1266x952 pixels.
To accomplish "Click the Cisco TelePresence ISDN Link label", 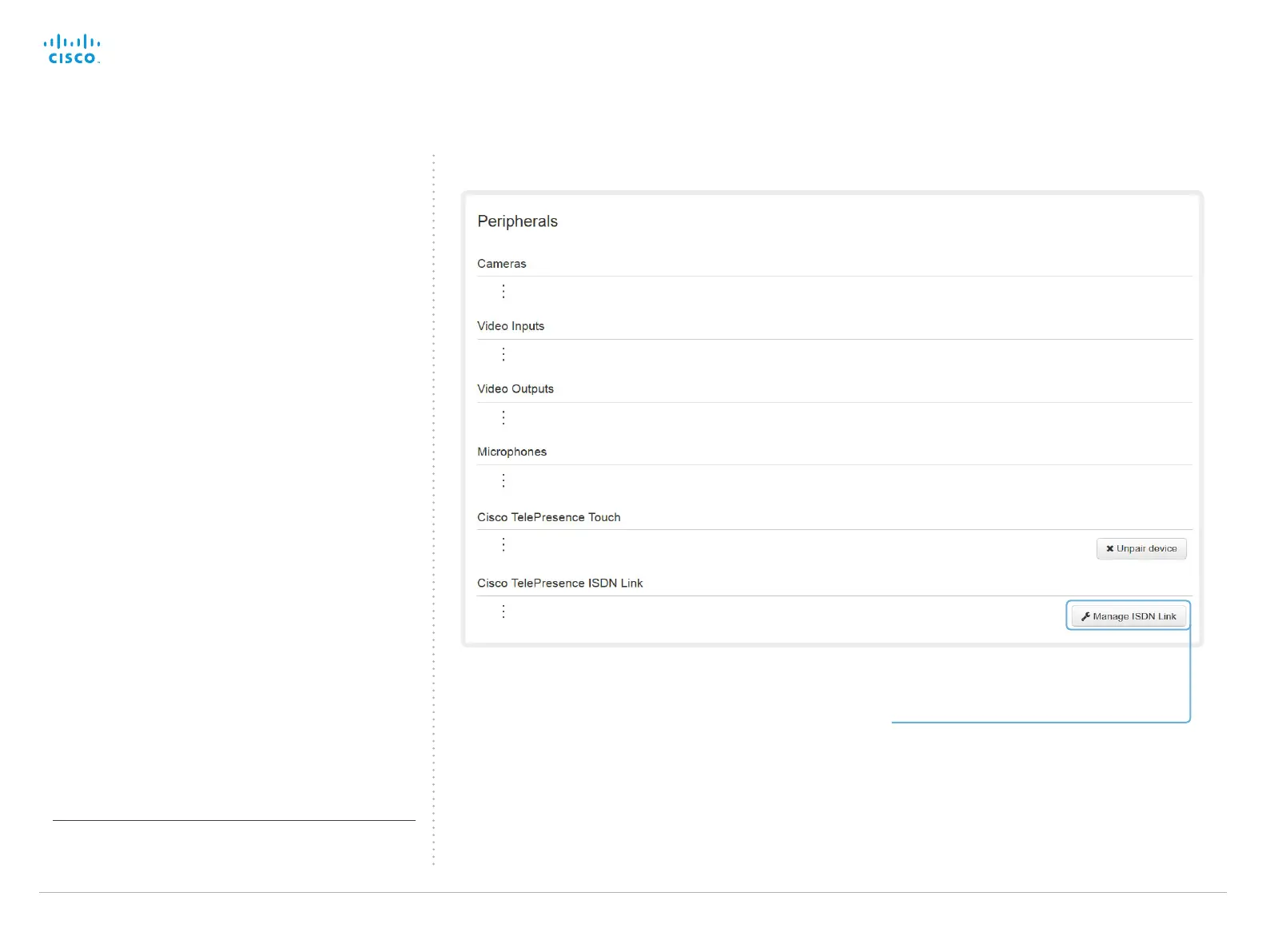I will 560,584.
